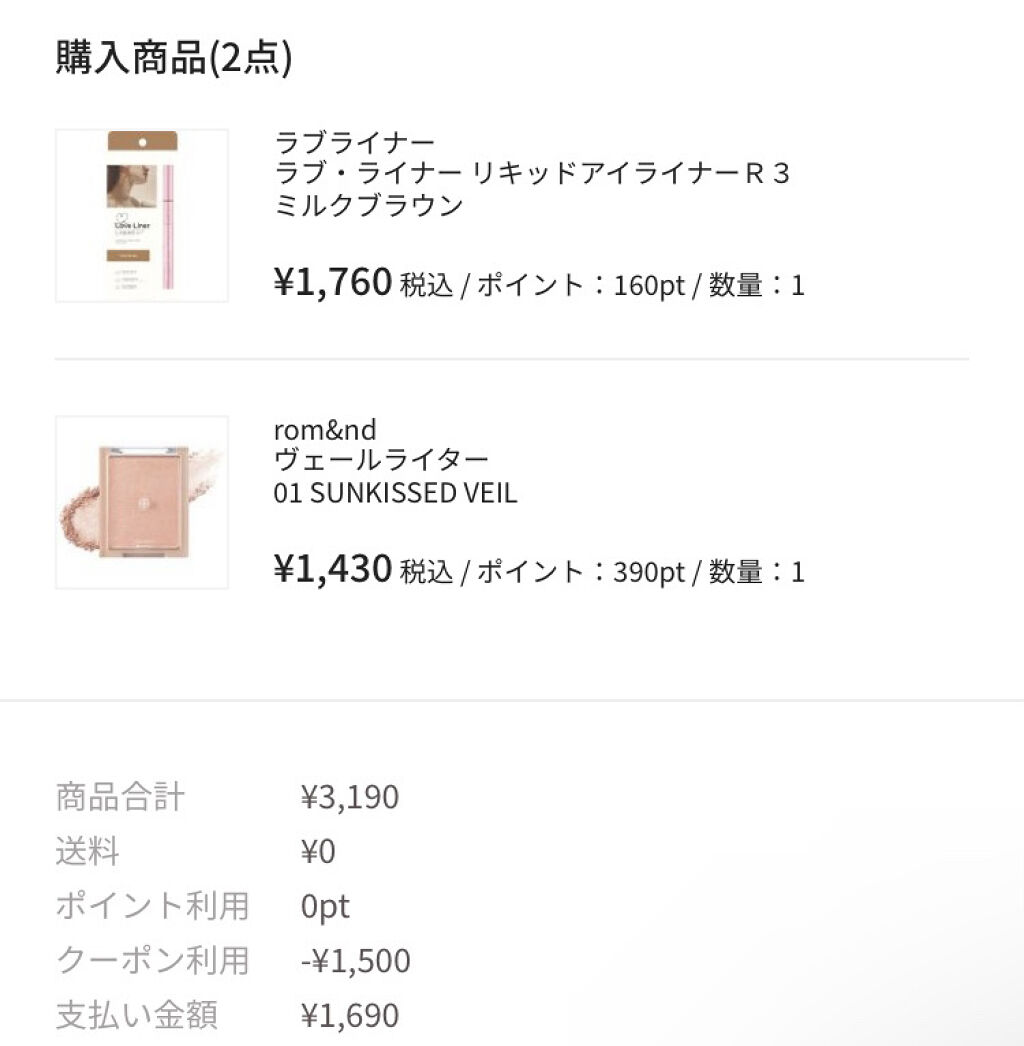This screenshot has width=1024, height=1046.
Task: Click the クーポン利用 label
Action: tap(151, 960)
